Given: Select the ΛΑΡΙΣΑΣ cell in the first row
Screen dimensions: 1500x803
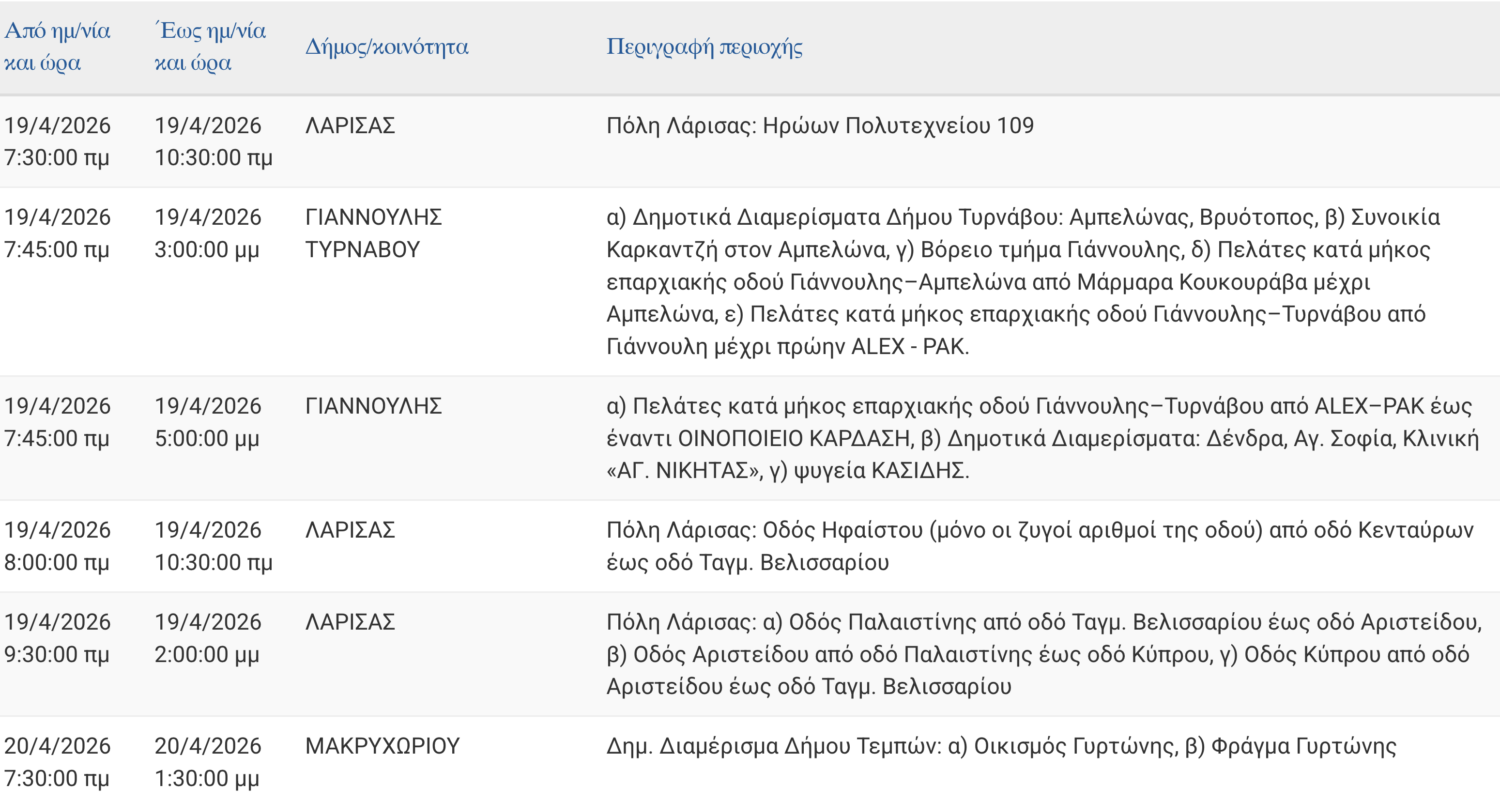Looking at the screenshot, I should (x=350, y=126).
